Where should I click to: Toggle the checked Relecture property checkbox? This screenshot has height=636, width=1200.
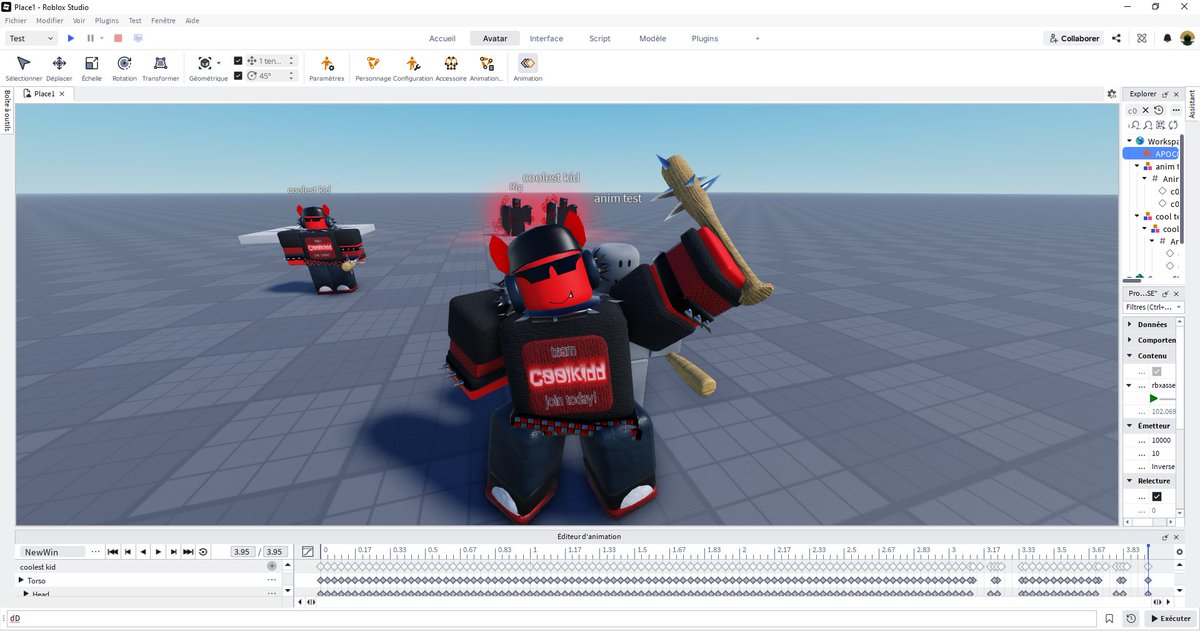pos(1157,496)
